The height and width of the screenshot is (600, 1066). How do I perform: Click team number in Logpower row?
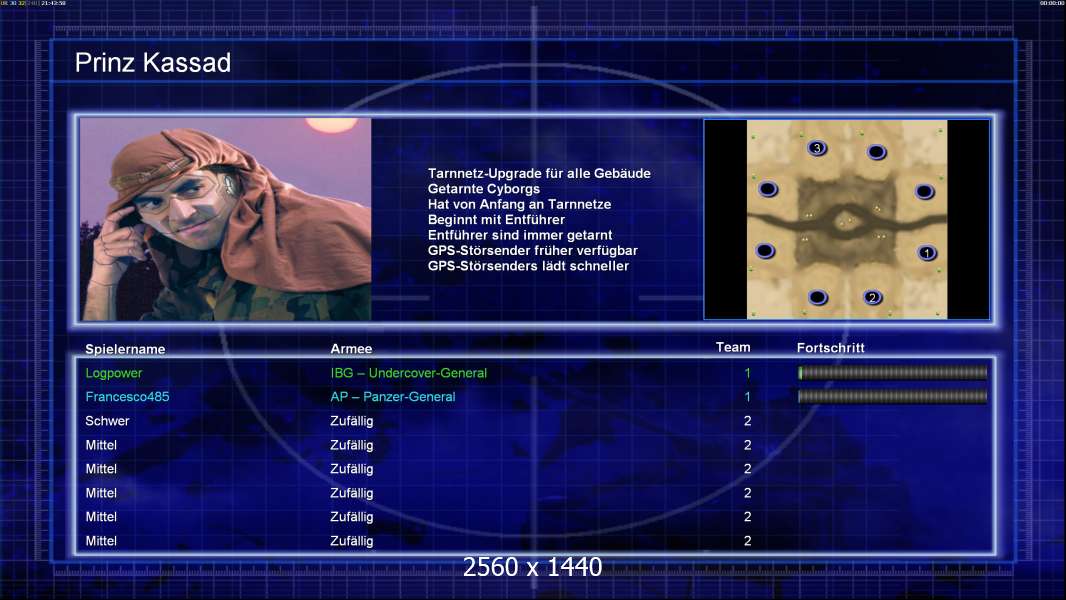coord(747,373)
